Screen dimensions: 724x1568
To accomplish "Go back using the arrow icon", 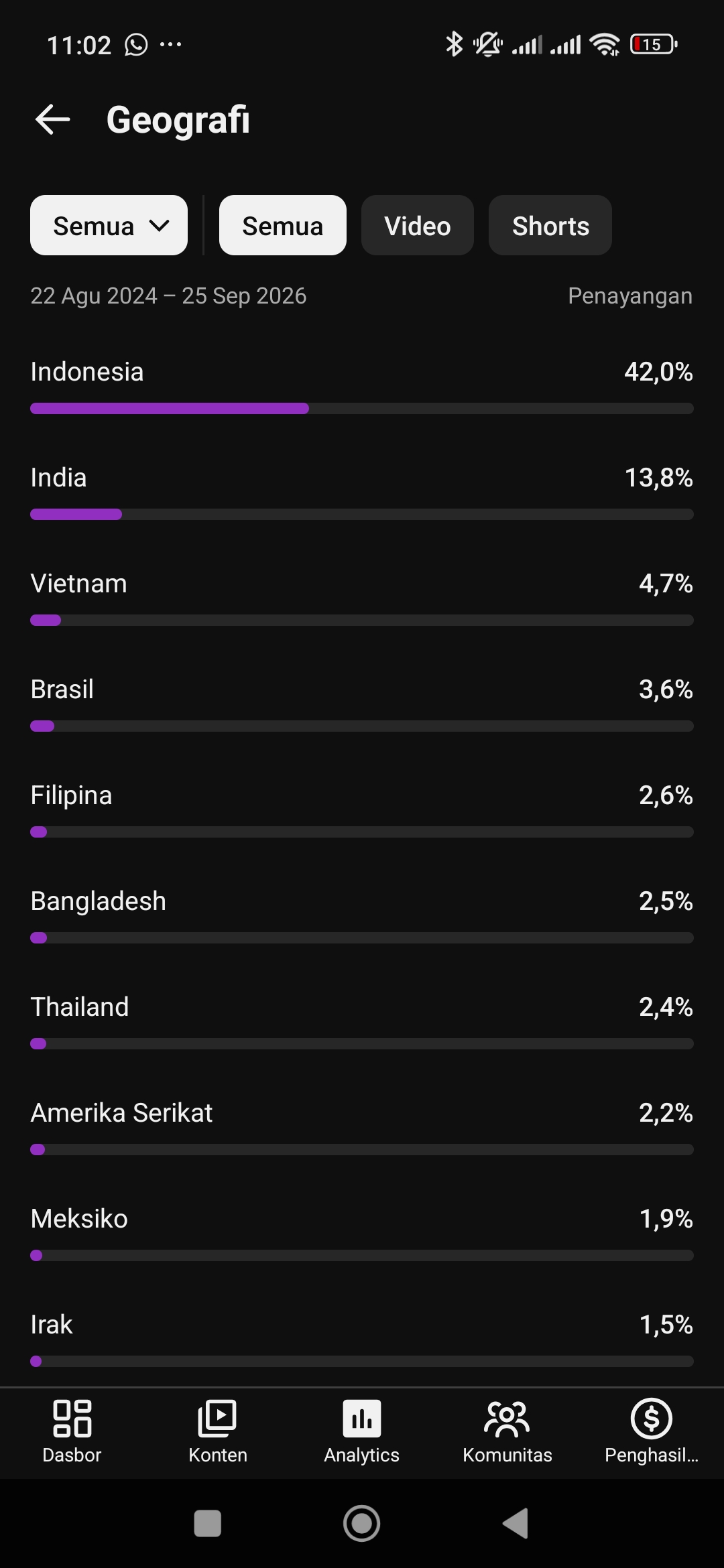I will [52, 120].
